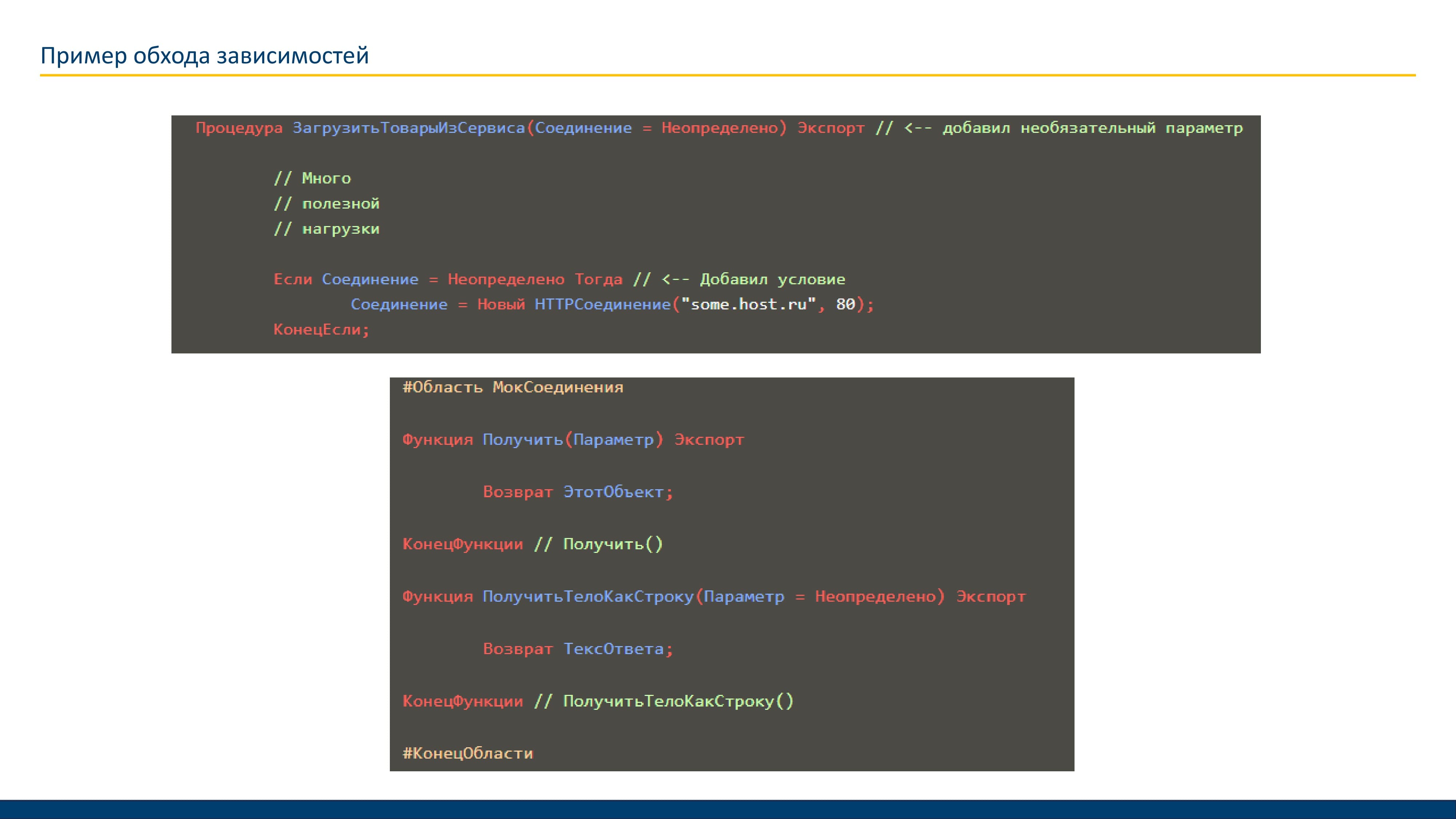Click the slide title 'Пример обхода зависимостей'
1456x819 pixels.
tap(204, 56)
